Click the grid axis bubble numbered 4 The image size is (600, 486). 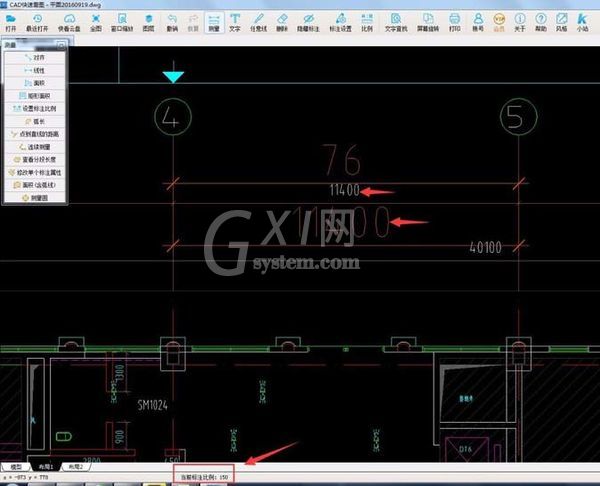[173, 117]
